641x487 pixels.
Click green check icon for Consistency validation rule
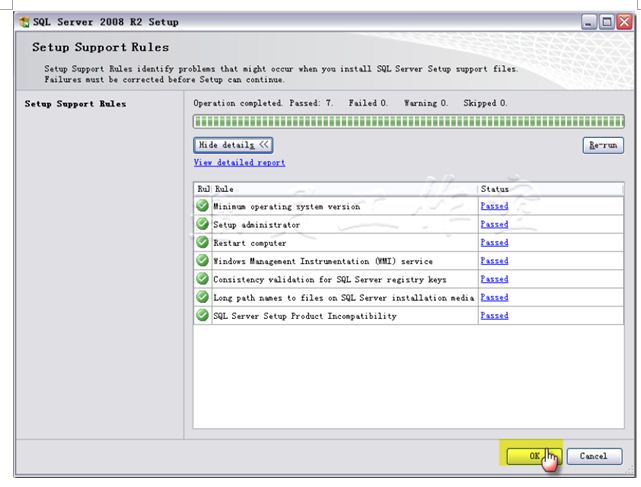pos(202,278)
